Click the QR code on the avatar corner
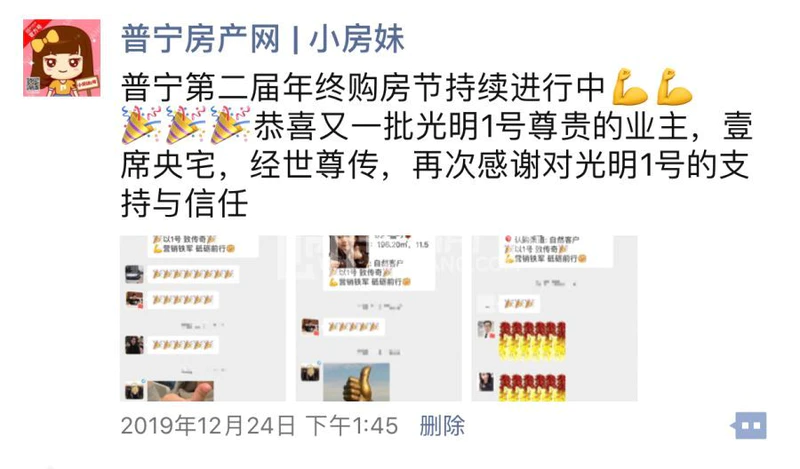 click(x=34, y=84)
